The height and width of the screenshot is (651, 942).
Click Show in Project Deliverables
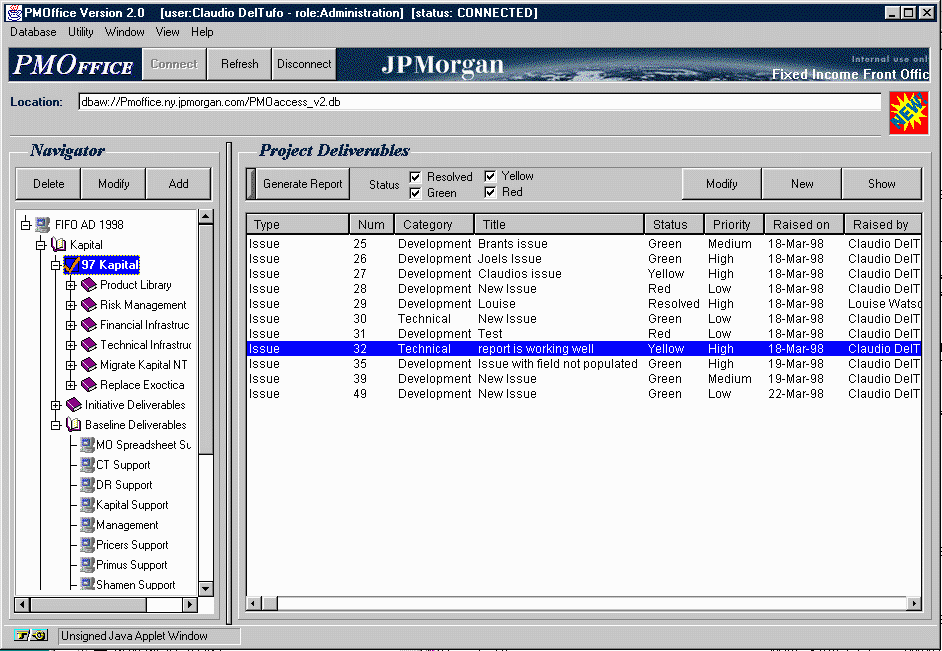[881, 184]
